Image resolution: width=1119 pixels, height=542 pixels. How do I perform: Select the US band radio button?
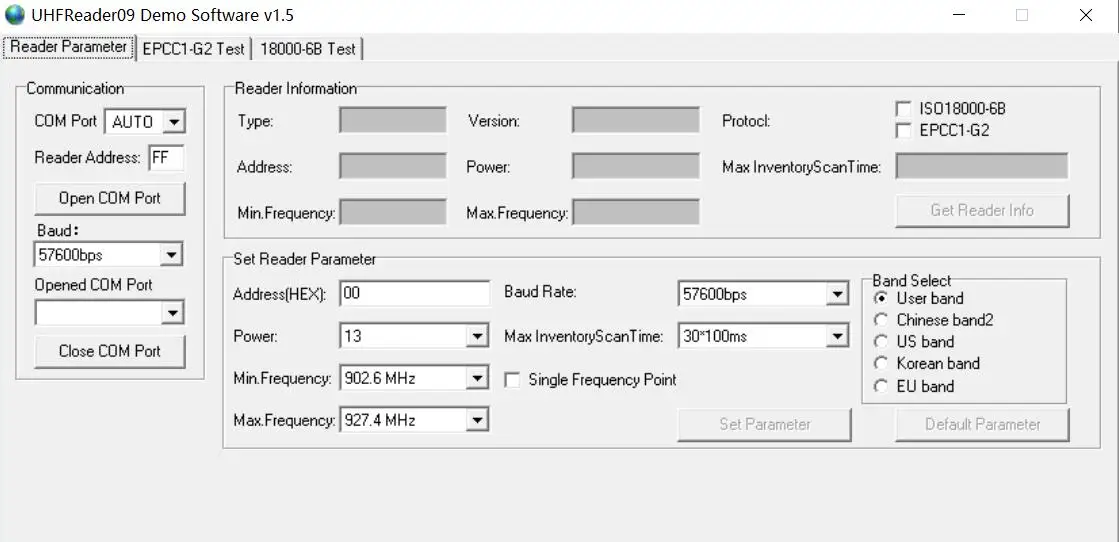pos(881,342)
